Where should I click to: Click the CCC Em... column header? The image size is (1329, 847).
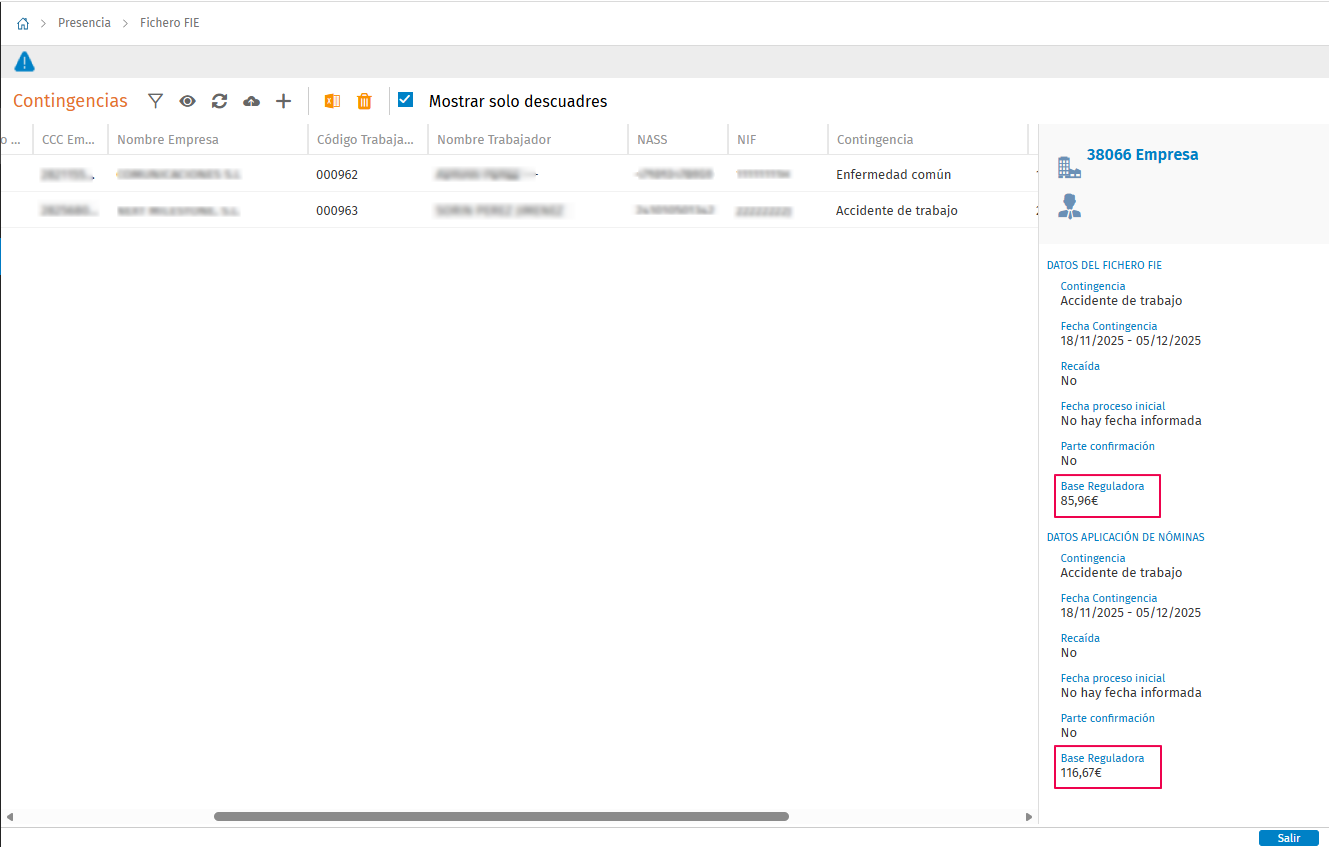[x=70, y=140]
